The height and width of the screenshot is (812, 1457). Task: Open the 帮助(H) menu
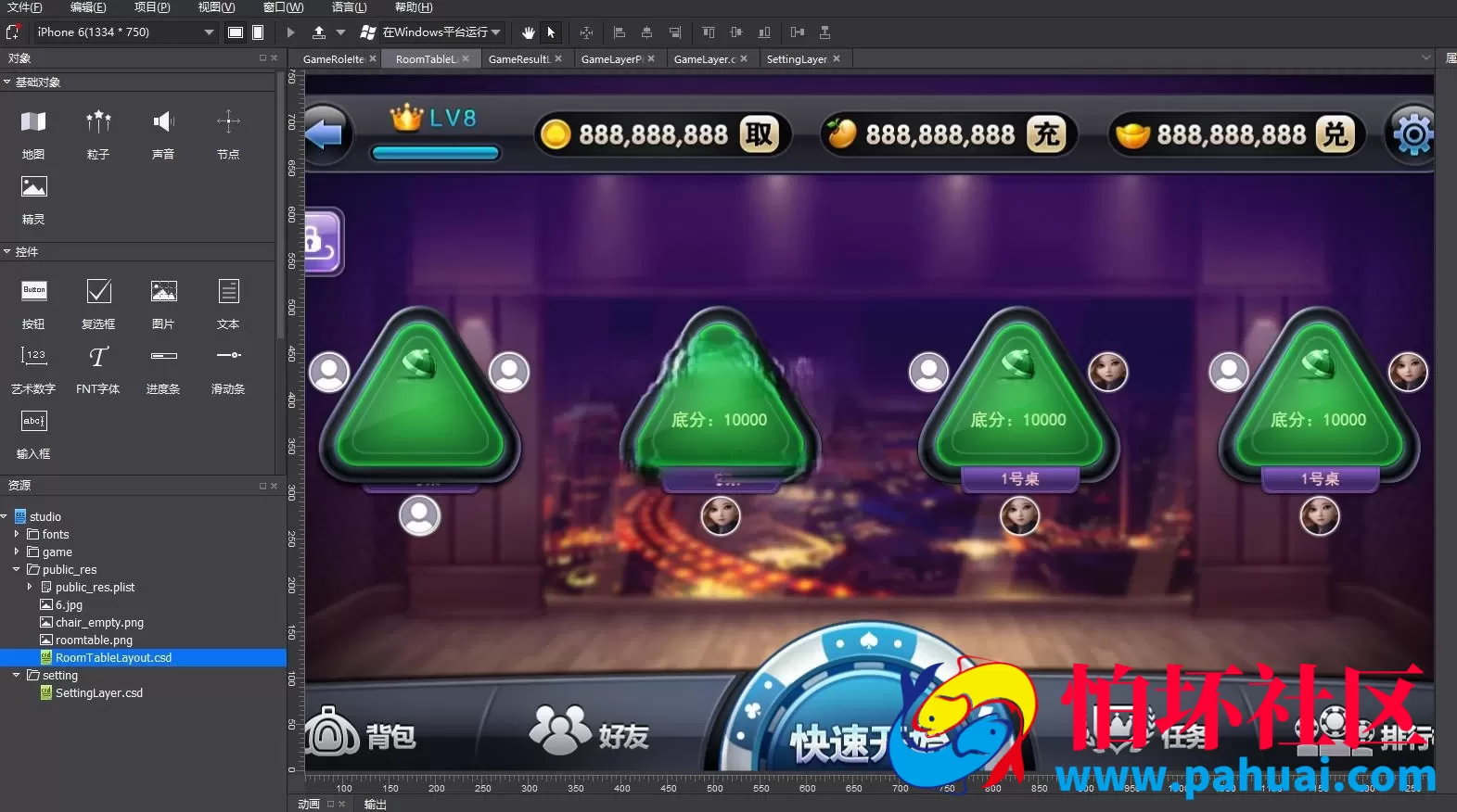click(414, 6)
